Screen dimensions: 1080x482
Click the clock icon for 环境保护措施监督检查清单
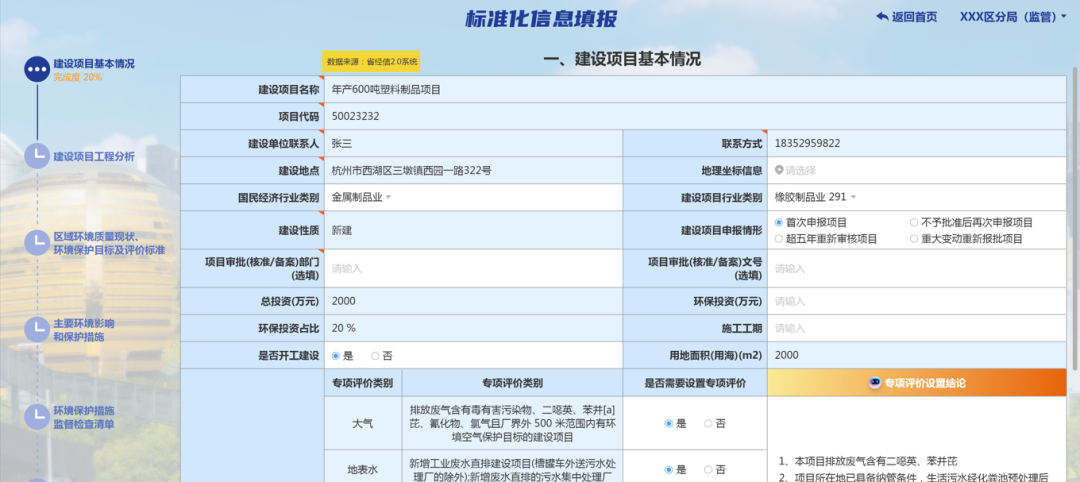(x=37, y=417)
